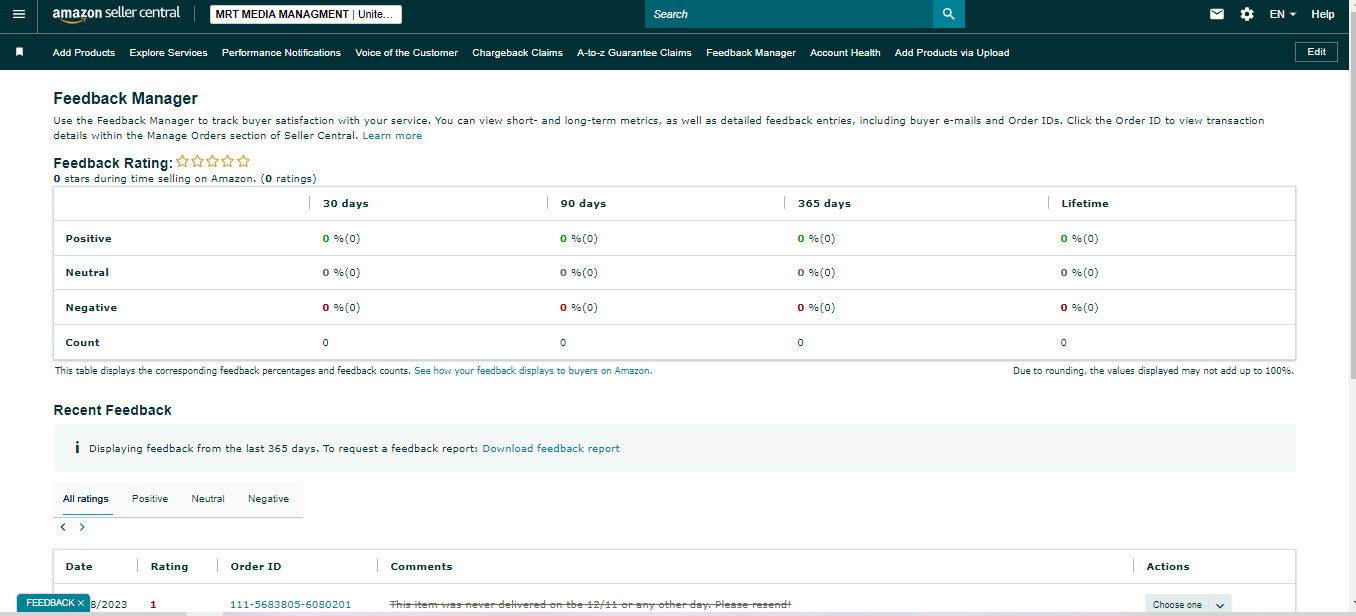Click the 90 days column header
This screenshot has height=616, width=1356.
point(583,203)
